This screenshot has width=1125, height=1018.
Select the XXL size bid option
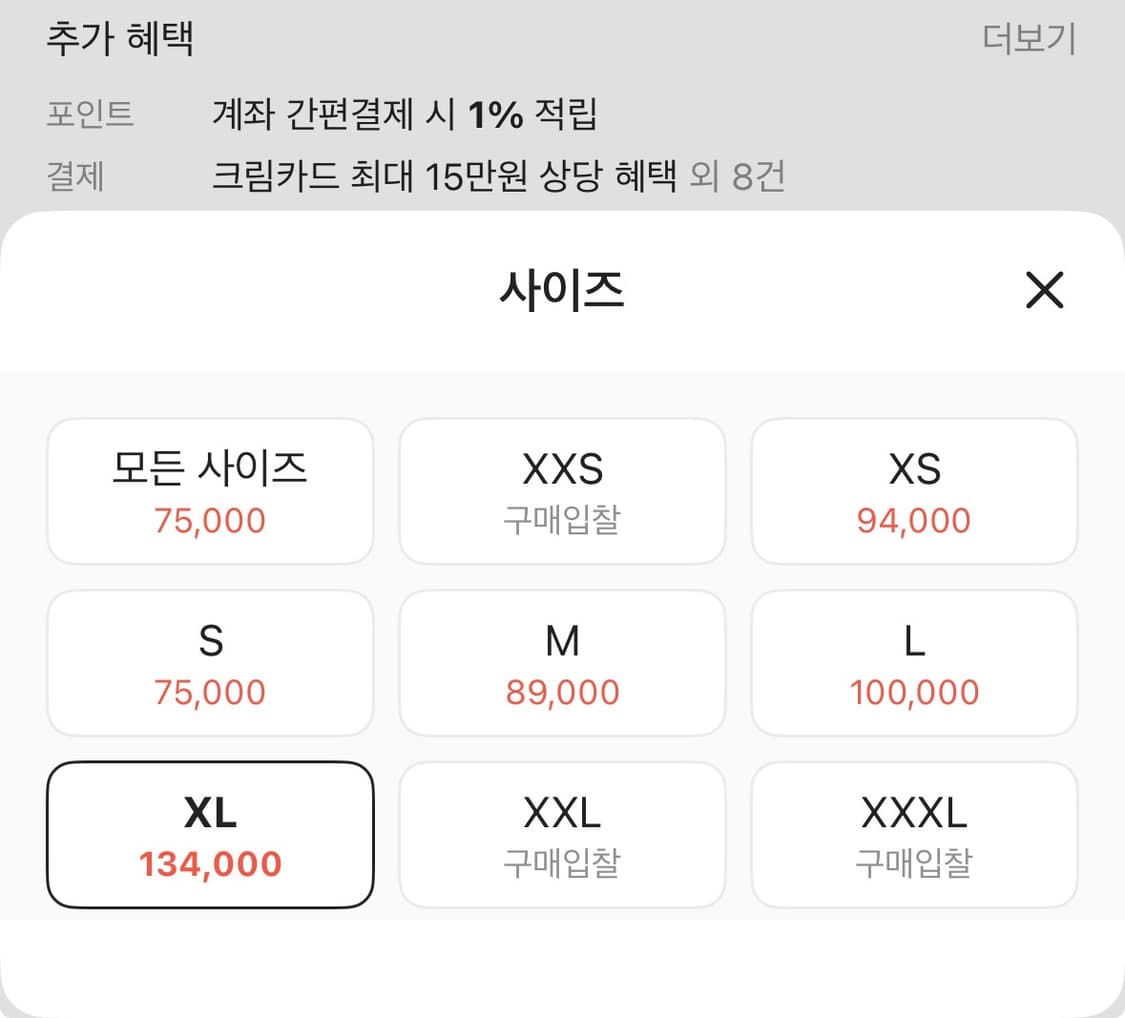pyautogui.click(x=562, y=835)
